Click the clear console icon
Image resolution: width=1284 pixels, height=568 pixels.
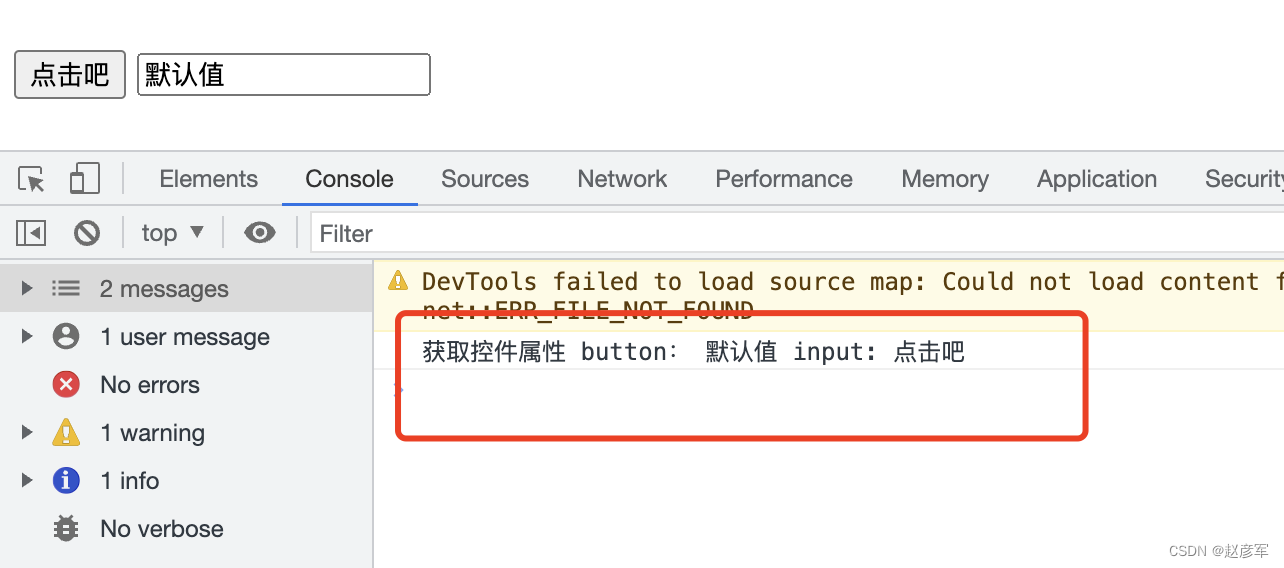click(87, 233)
